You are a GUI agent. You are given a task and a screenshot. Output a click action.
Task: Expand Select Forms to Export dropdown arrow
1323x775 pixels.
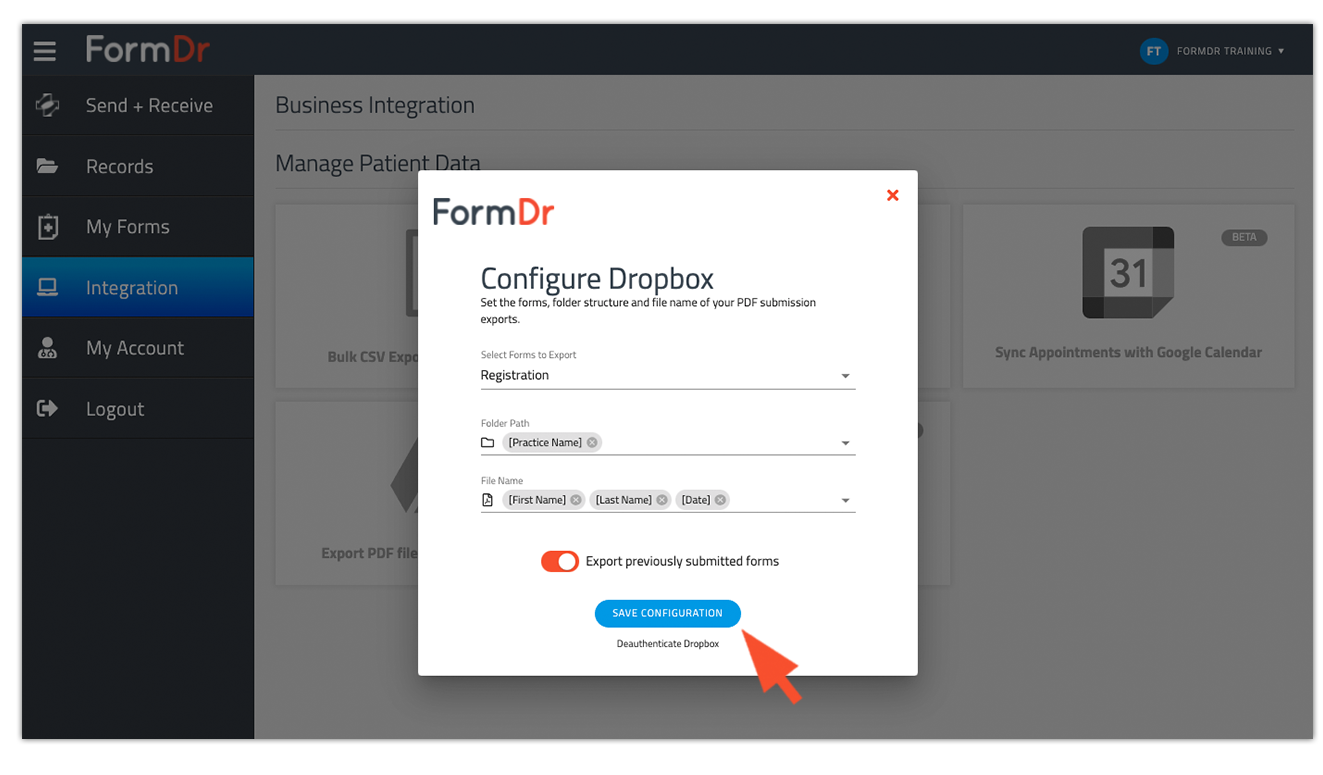(846, 376)
